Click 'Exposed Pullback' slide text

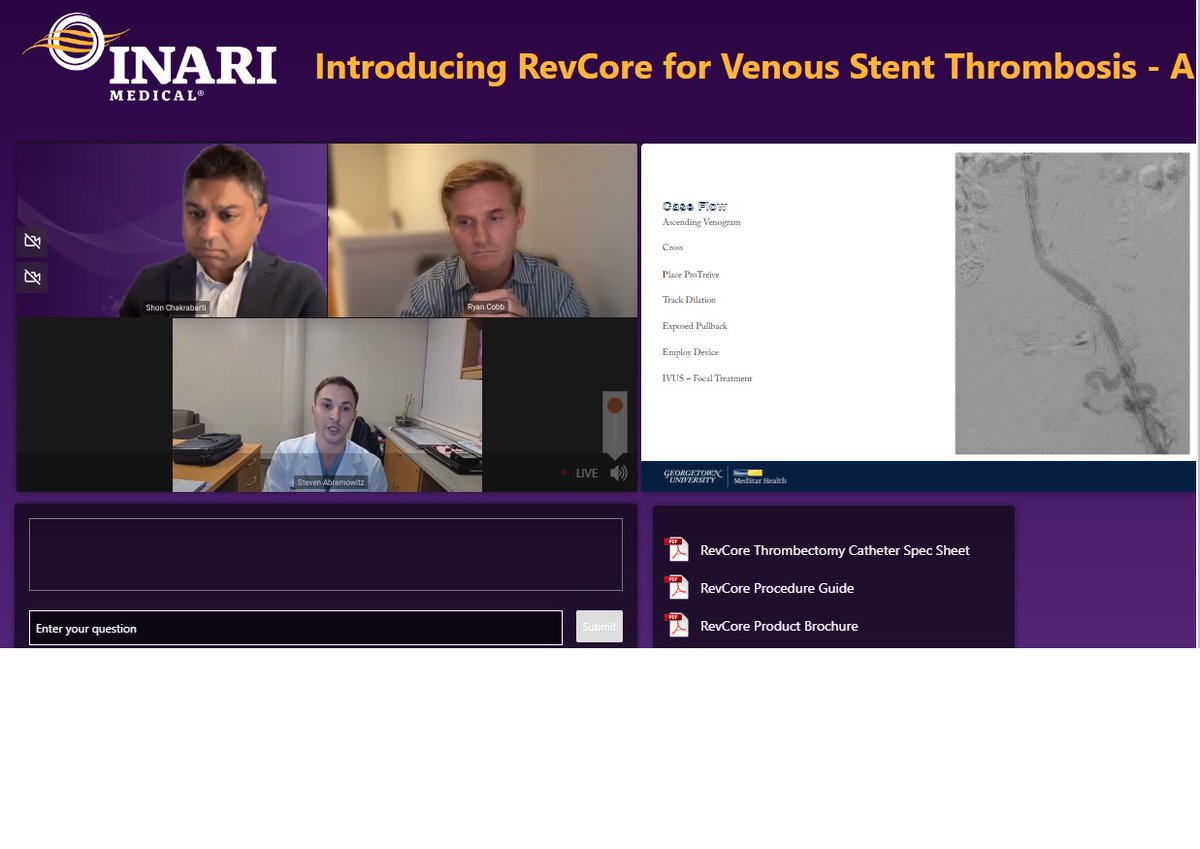(x=694, y=326)
